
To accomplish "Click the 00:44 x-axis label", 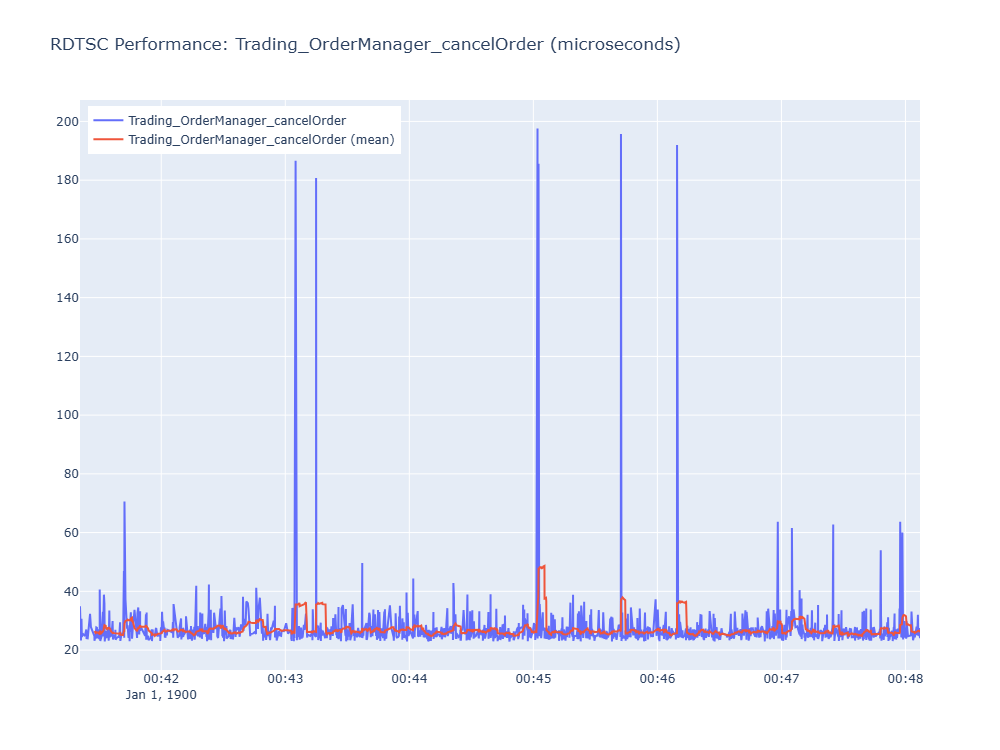I will point(409,679).
